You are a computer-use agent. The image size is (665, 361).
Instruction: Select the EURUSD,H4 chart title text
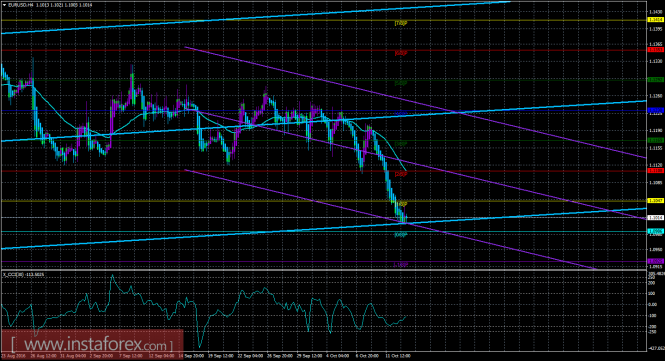(20, 5)
